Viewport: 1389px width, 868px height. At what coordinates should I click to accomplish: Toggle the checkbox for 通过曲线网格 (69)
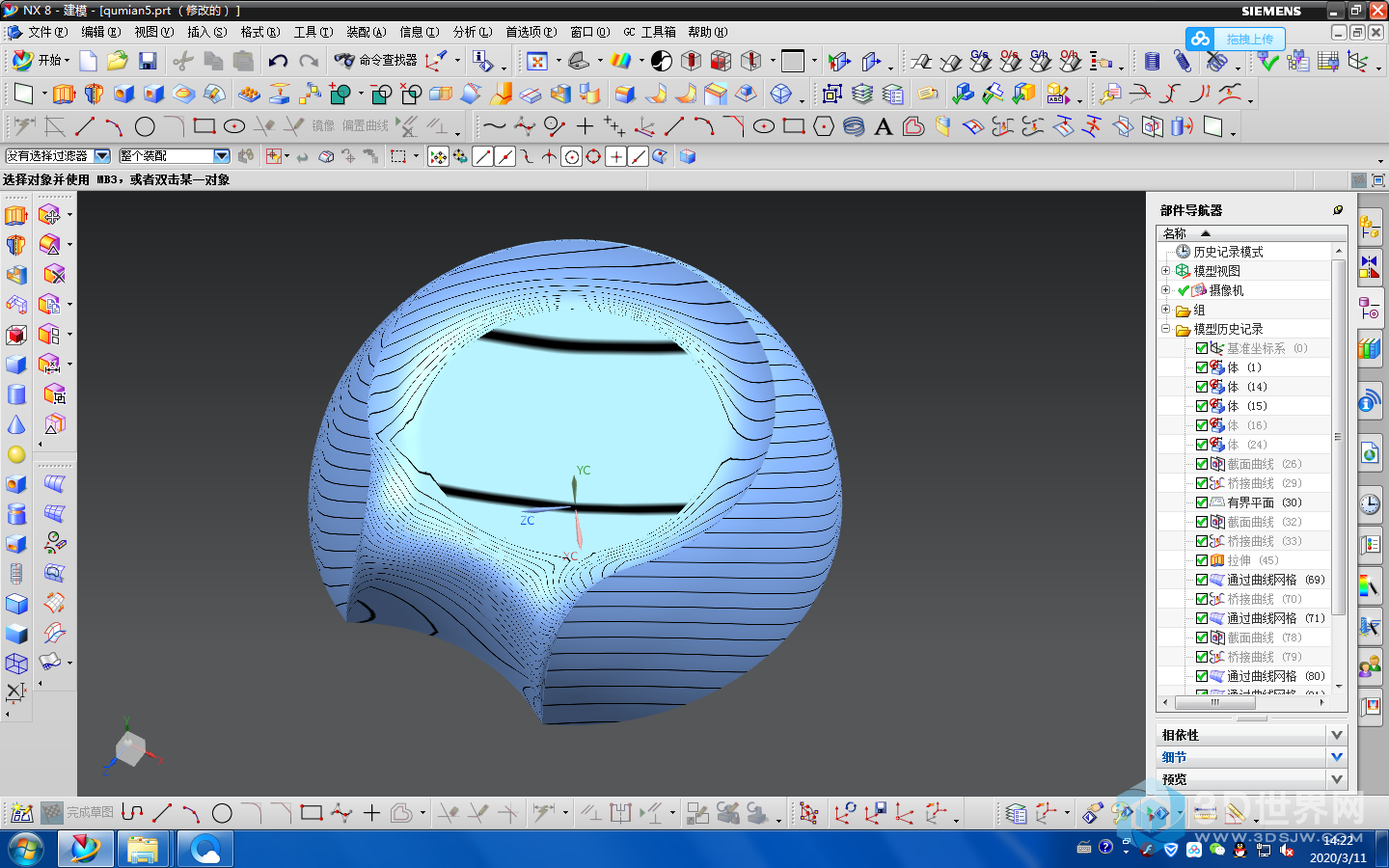coord(1202,580)
